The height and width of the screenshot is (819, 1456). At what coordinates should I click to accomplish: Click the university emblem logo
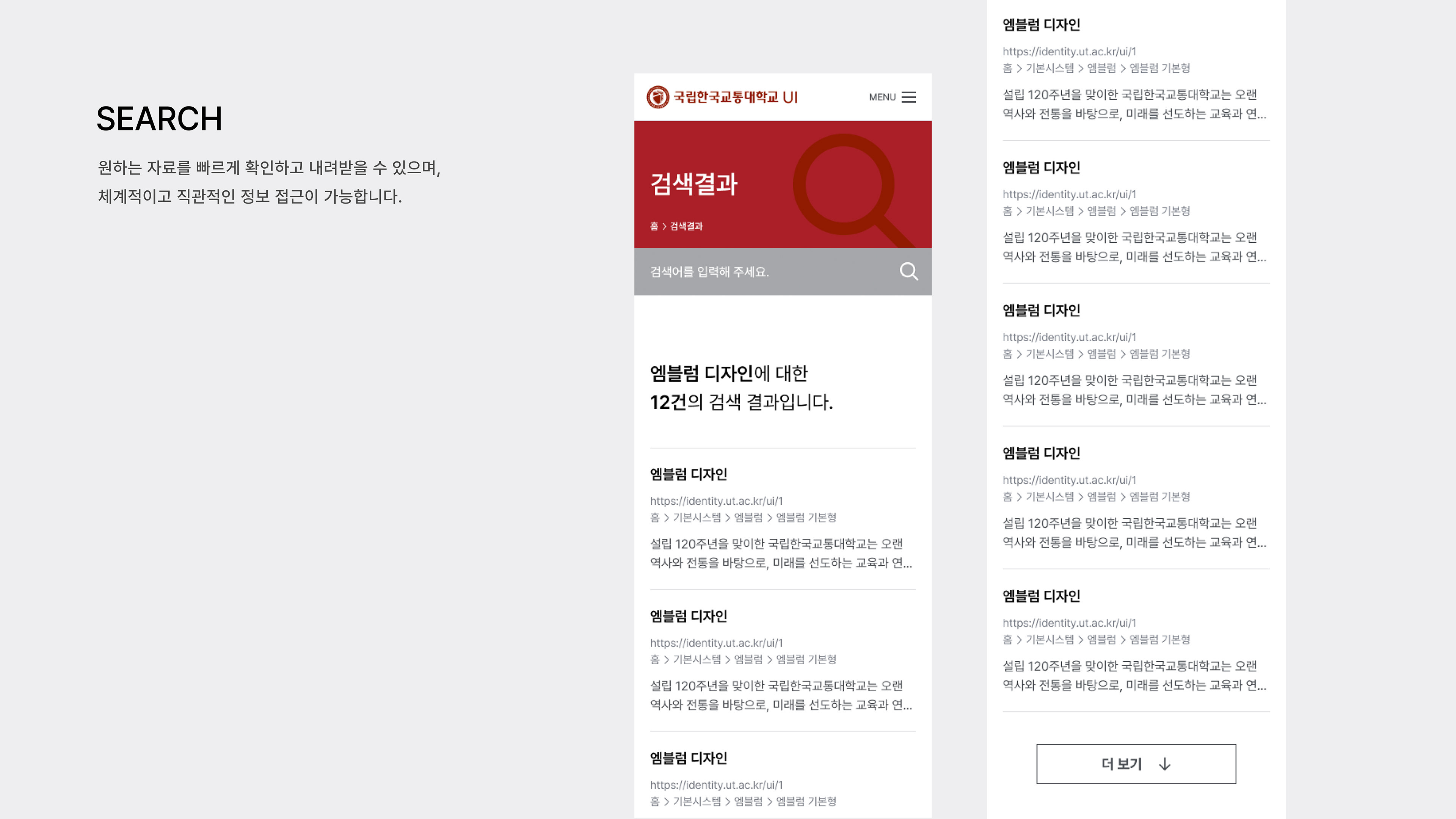pos(658,97)
